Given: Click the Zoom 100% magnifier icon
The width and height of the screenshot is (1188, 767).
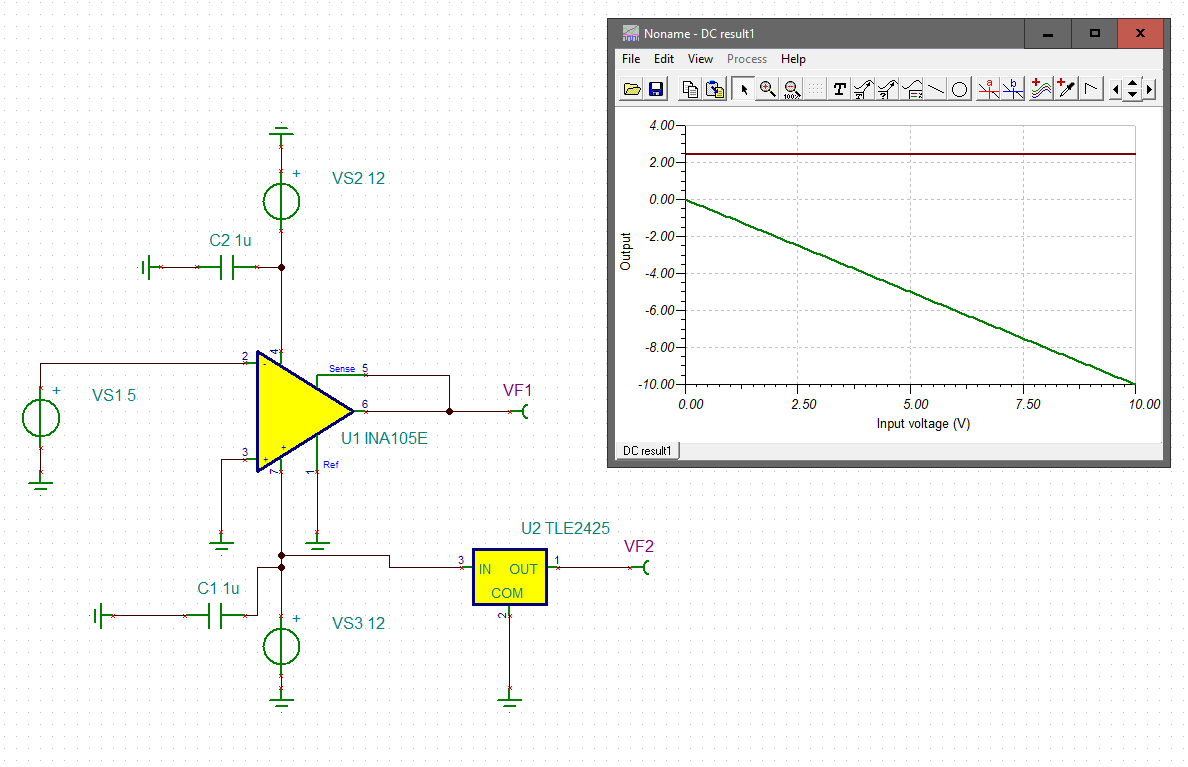Looking at the screenshot, I should [792, 89].
